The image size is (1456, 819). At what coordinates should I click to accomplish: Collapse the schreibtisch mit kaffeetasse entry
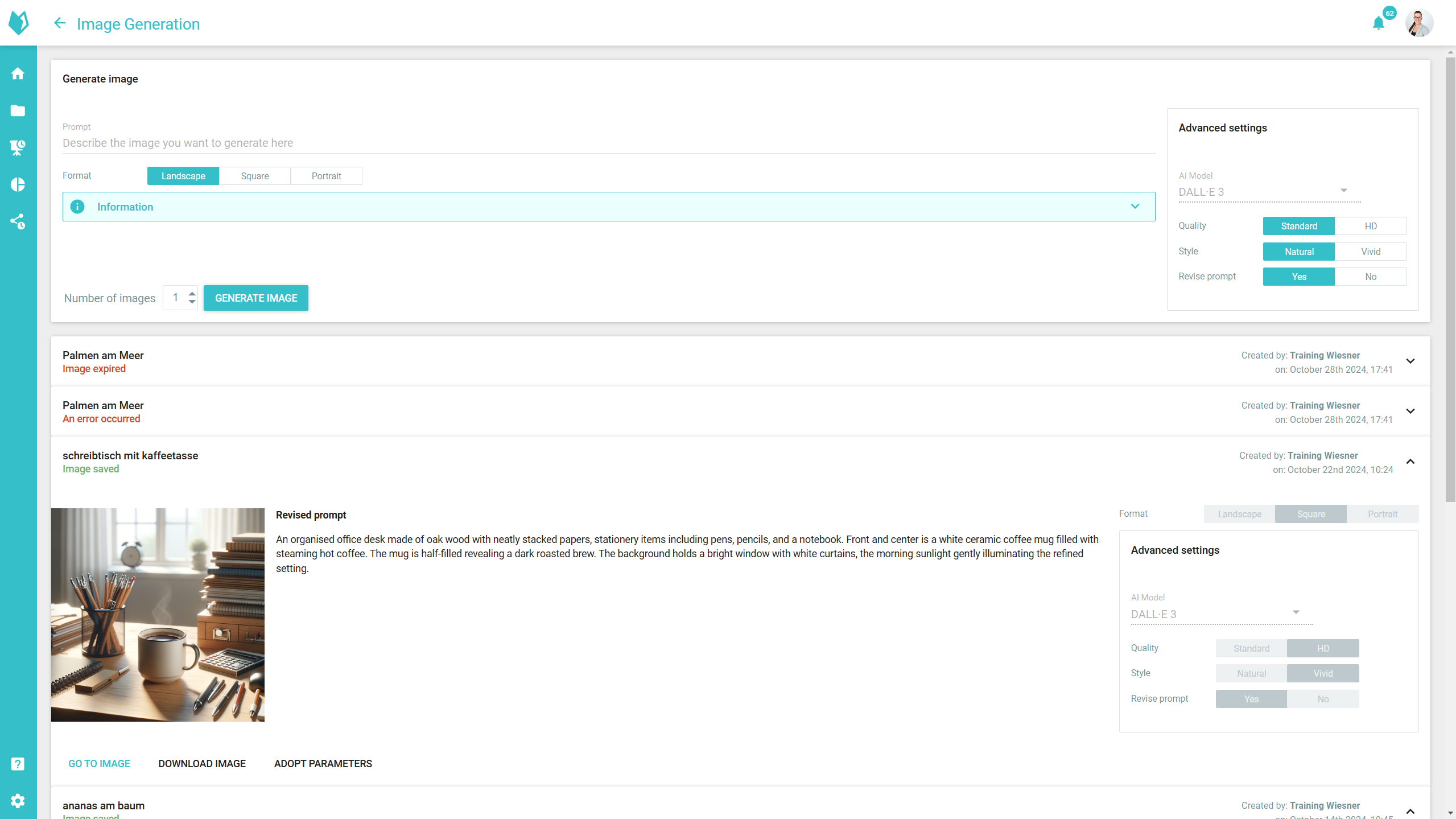[x=1410, y=462]
